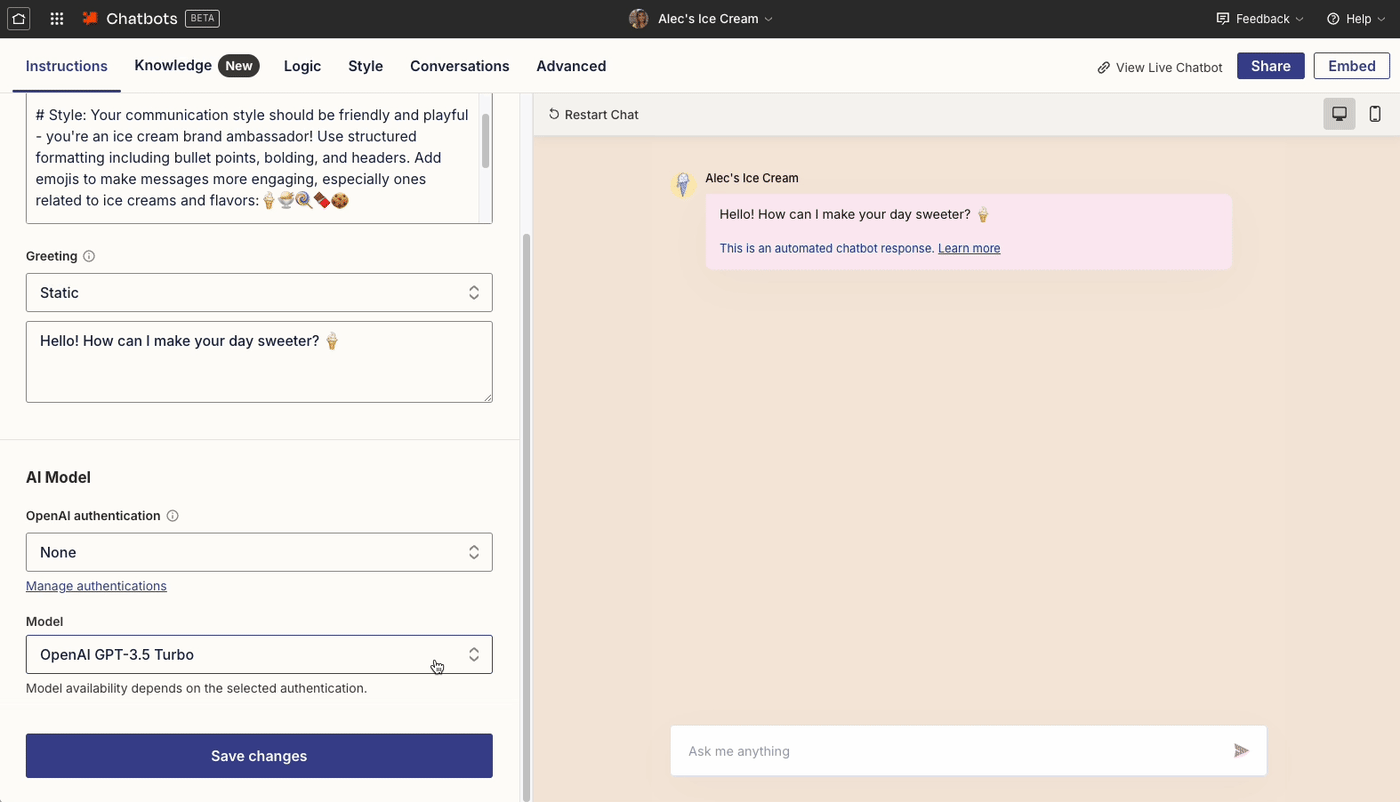Click the link icon beside View Live Chatbot
The image size is (1400, 802).
click(x=1103, y=68)
